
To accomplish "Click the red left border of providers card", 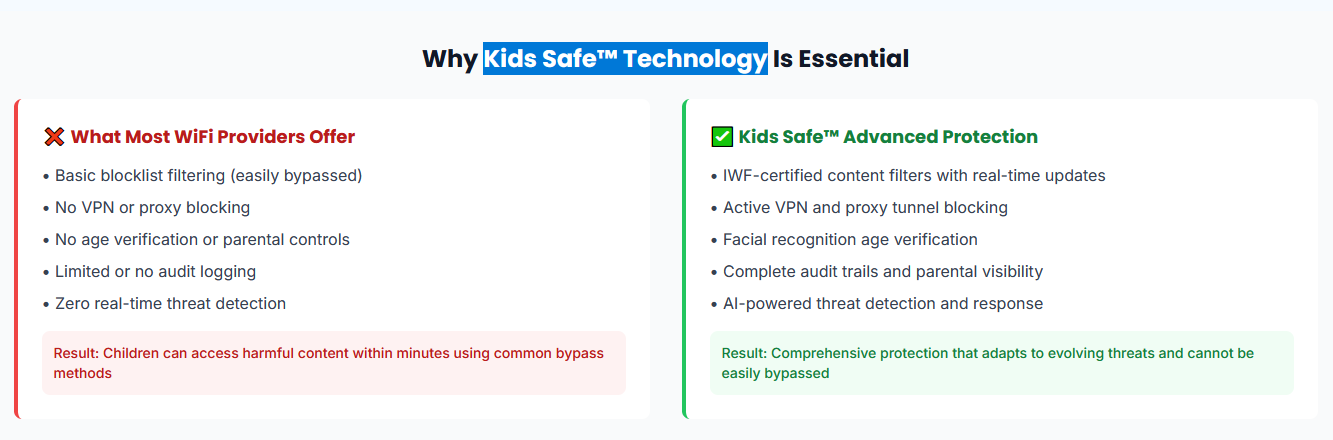I will [17, 259].
